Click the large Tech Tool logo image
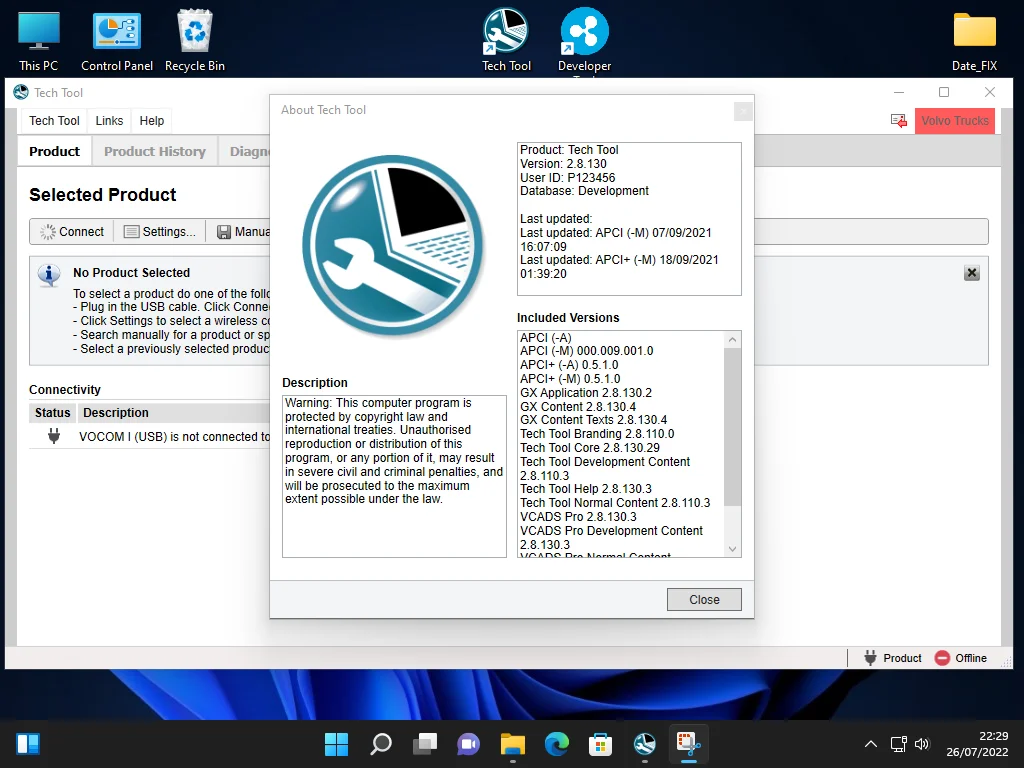 pos(393,246)
